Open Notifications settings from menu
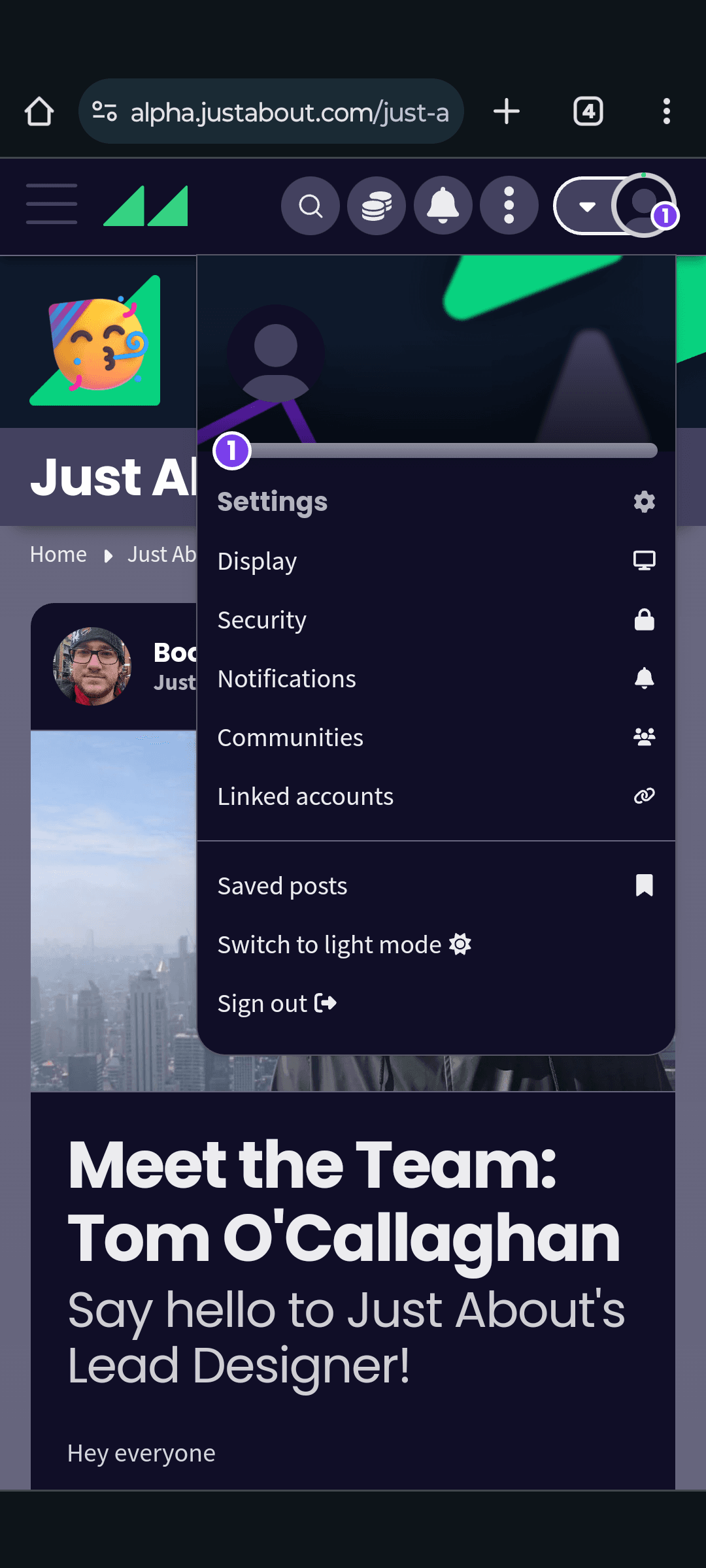 coord(436,679)
